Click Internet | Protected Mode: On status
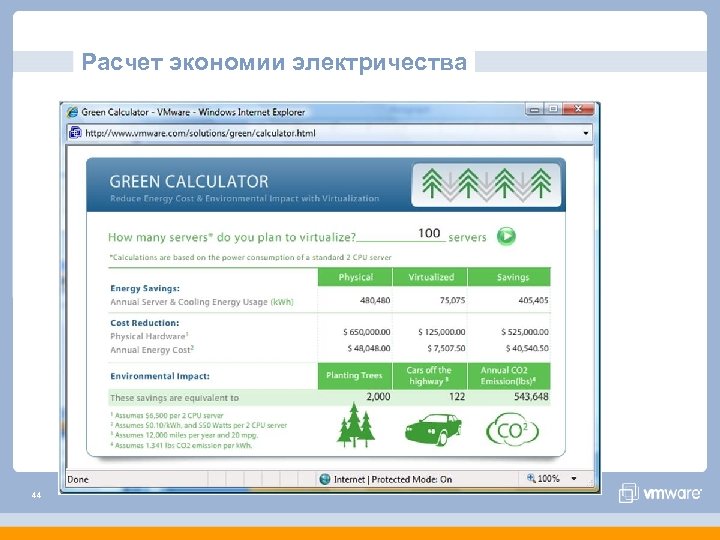 393,480
